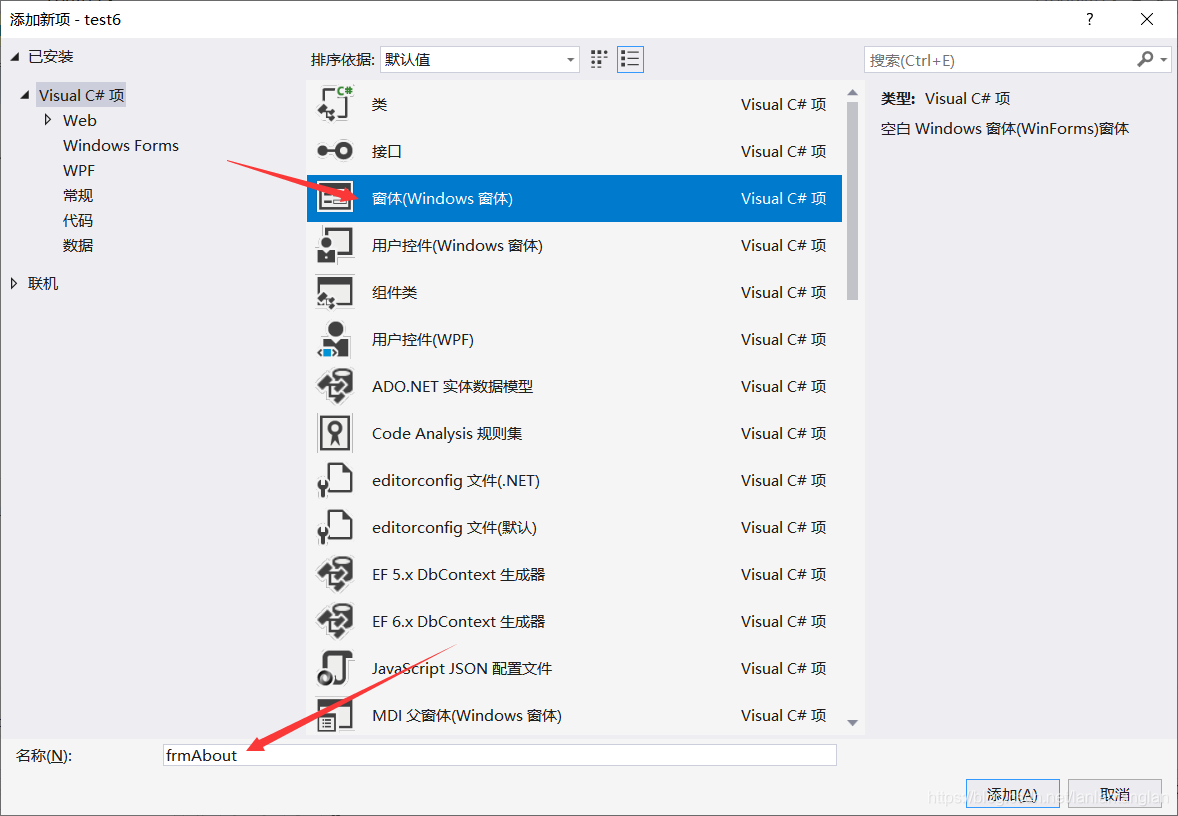The width and height of the screenshot is (1178, 816).
Task: Select WPF category in tree
Action: (79, 171)
